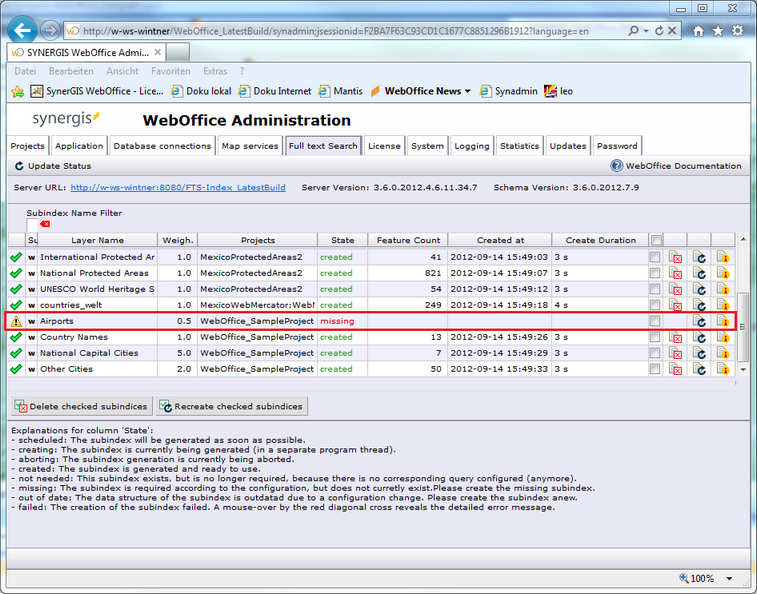Expand the WebOffice News favorites dropdown arrow

pyautogui.click(x=467, y=91)
